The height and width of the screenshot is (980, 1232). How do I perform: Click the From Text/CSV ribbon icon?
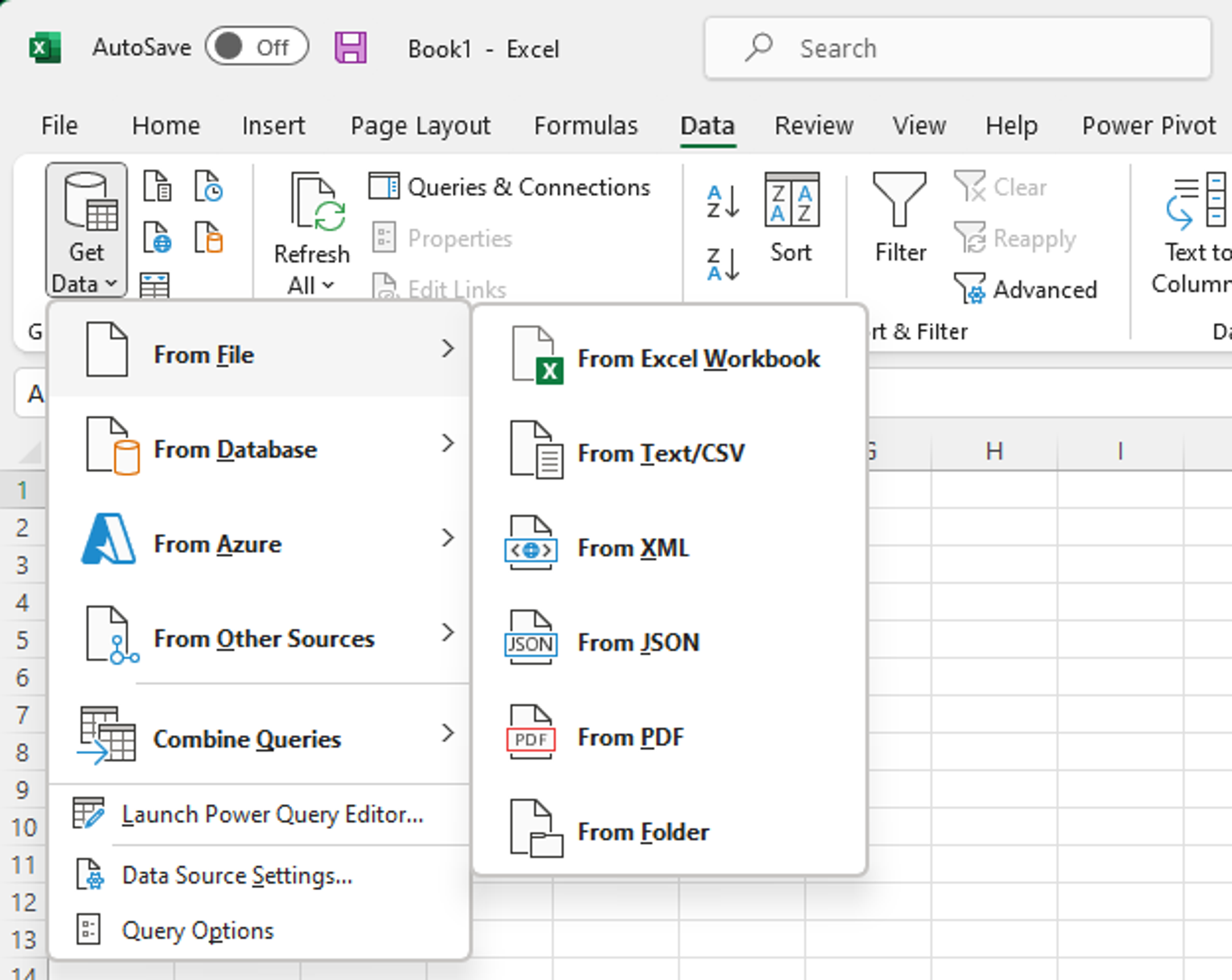157,186
